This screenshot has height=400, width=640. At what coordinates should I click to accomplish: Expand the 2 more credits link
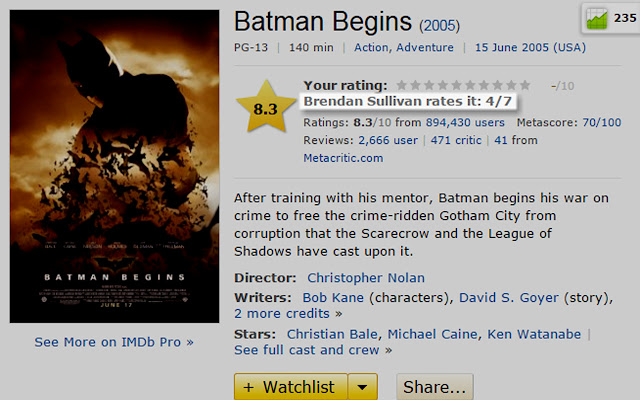coord(288,314)
